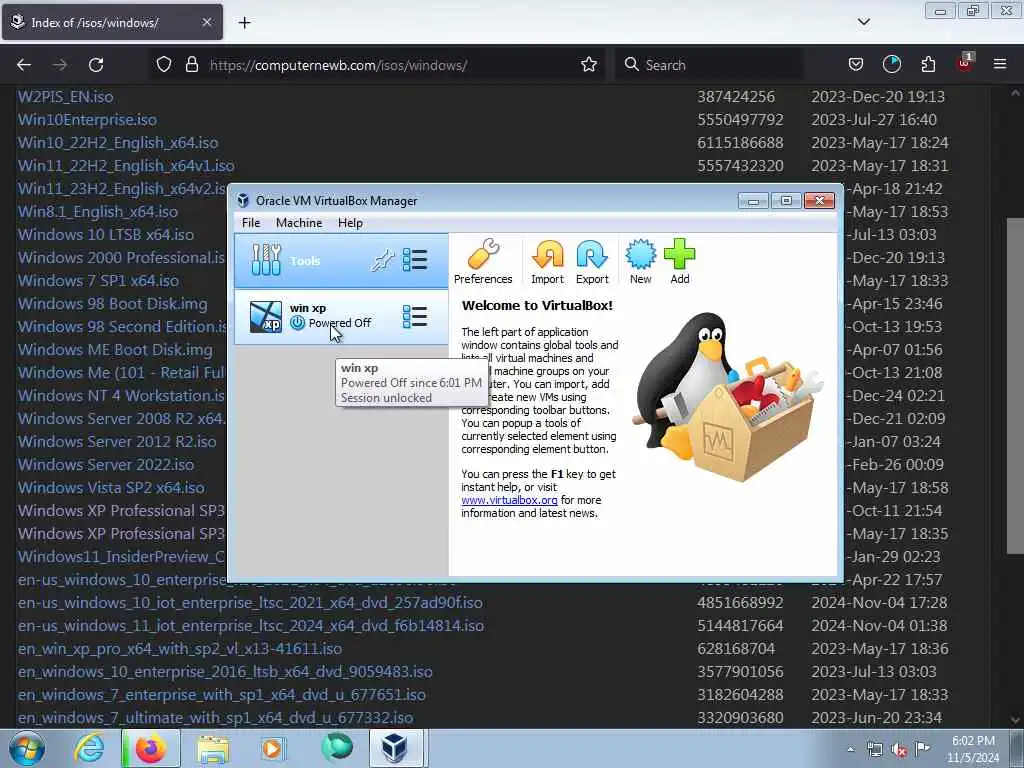Open Windows 98 Boot Disk.img link
This screenshot has height=768, width=1024.
[112, 304]
